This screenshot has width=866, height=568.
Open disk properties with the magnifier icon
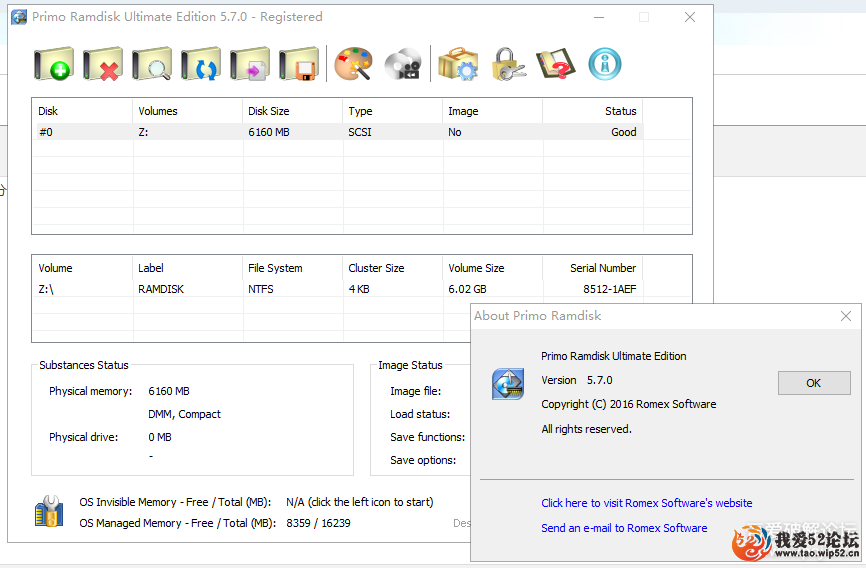click(152, 64)
